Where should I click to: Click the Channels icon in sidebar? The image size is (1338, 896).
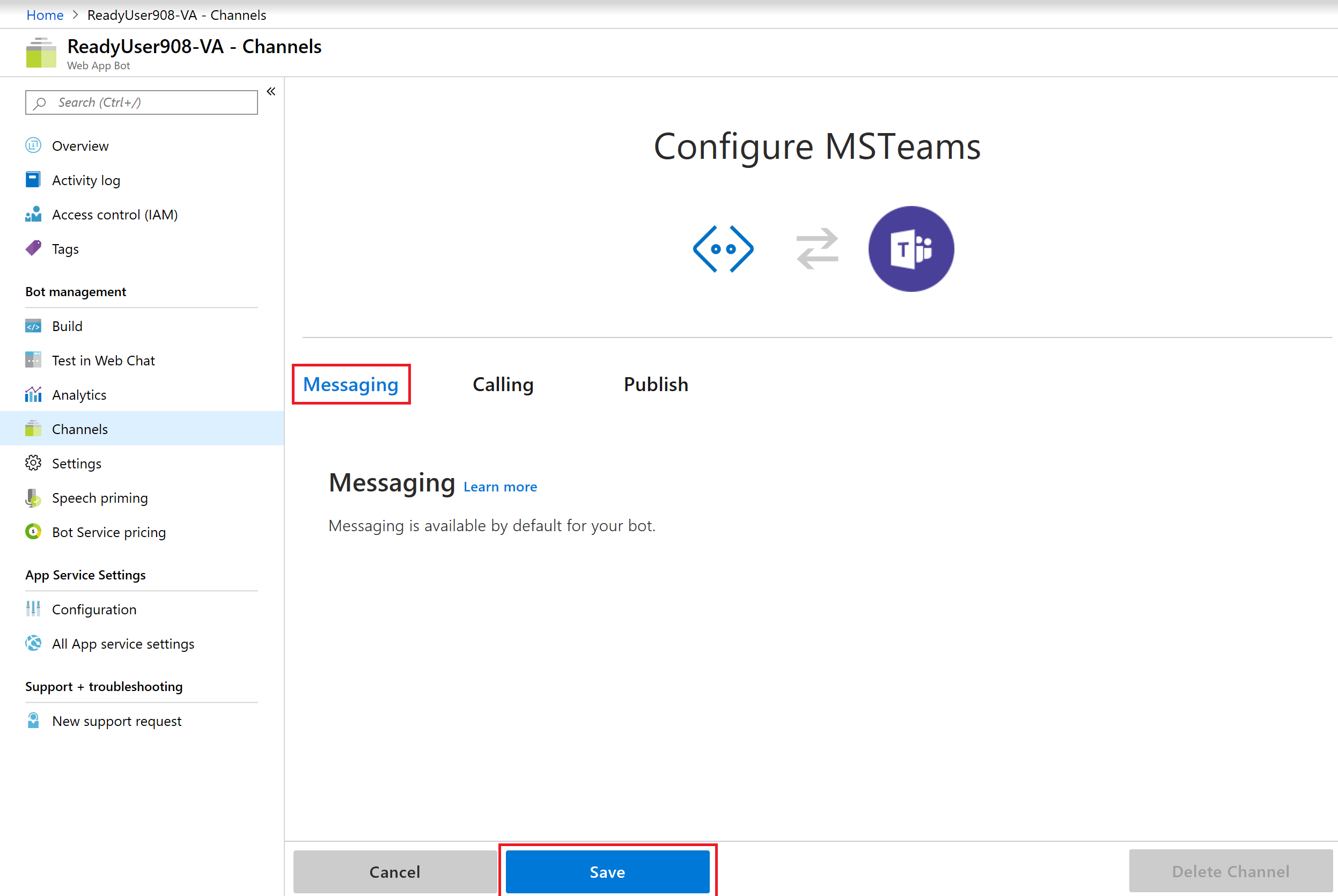click(32, 429)
